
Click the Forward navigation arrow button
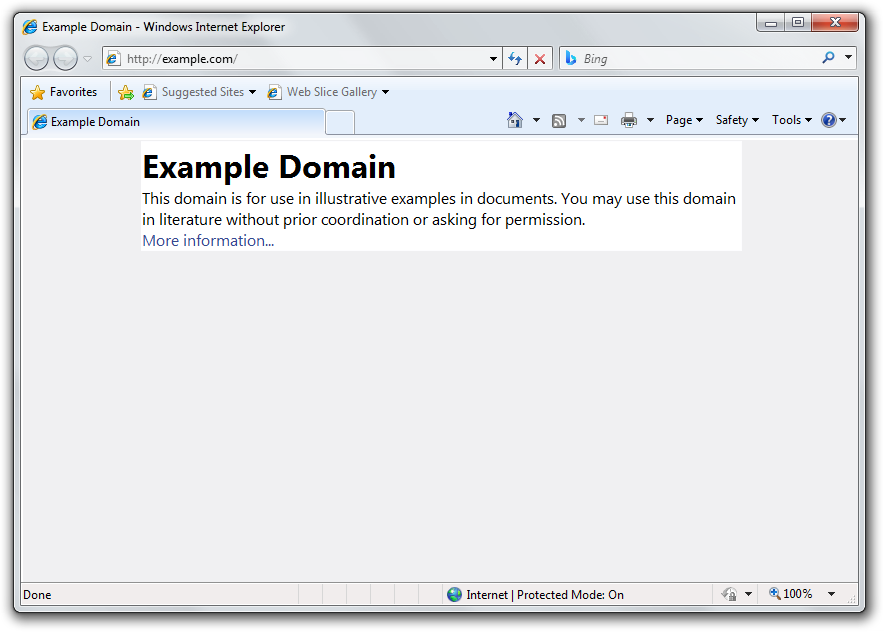click(65, 58)
